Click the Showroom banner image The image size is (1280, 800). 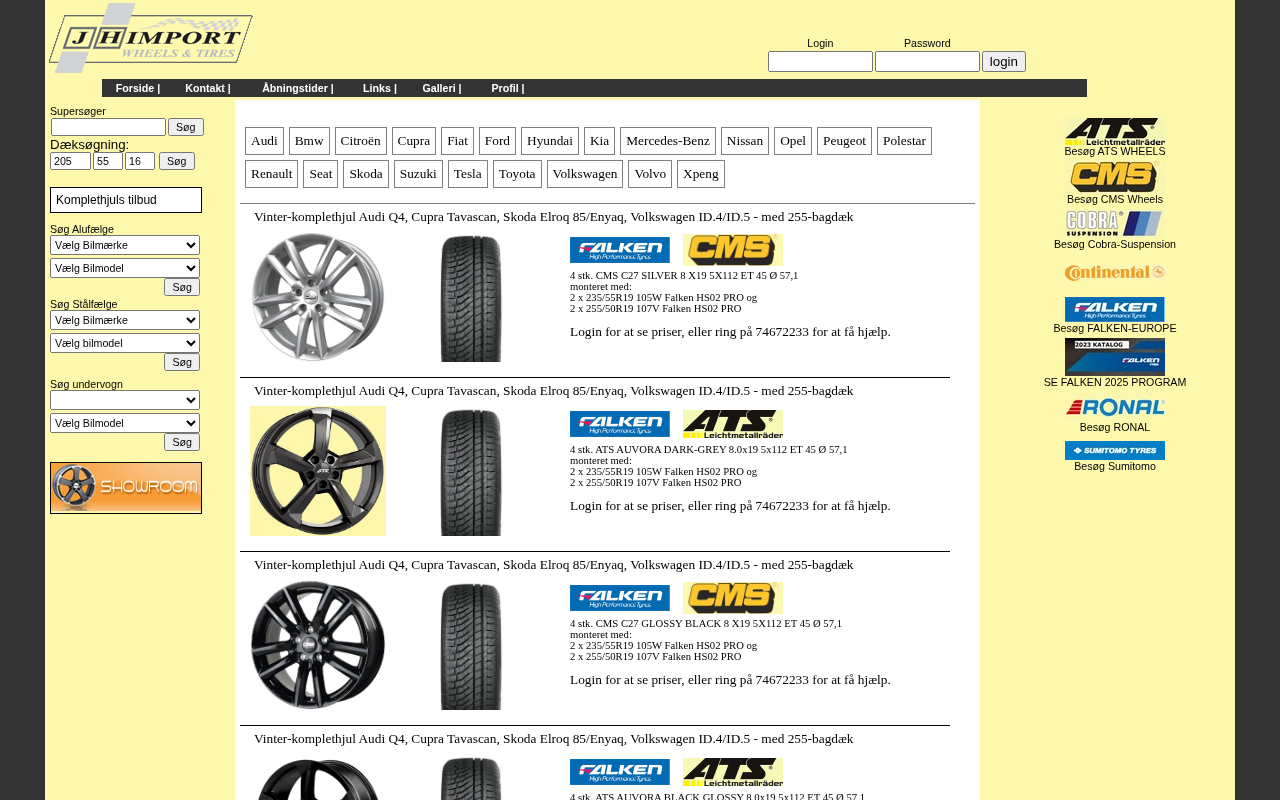[x=126, y=488]
